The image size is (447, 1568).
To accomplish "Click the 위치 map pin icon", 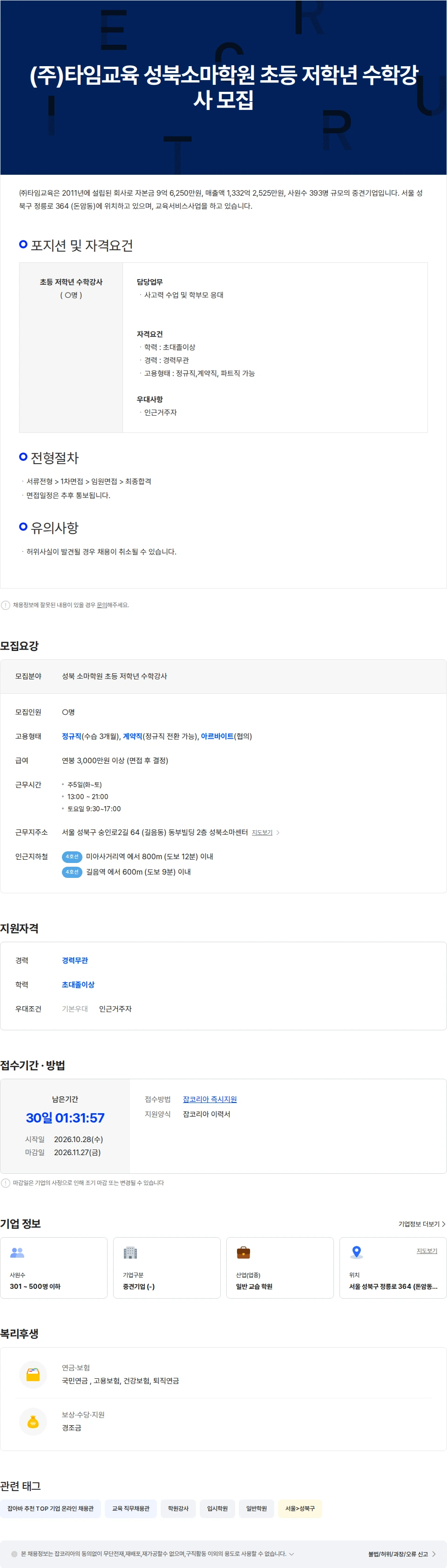I will tap(356, 1252).
